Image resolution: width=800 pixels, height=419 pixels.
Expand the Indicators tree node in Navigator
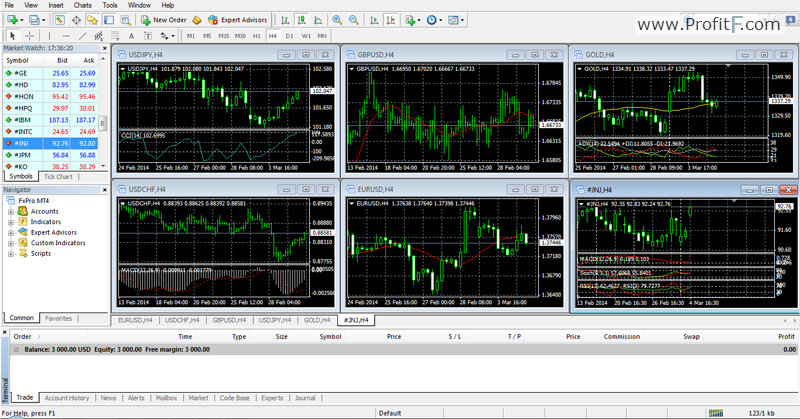pos(11,222)
